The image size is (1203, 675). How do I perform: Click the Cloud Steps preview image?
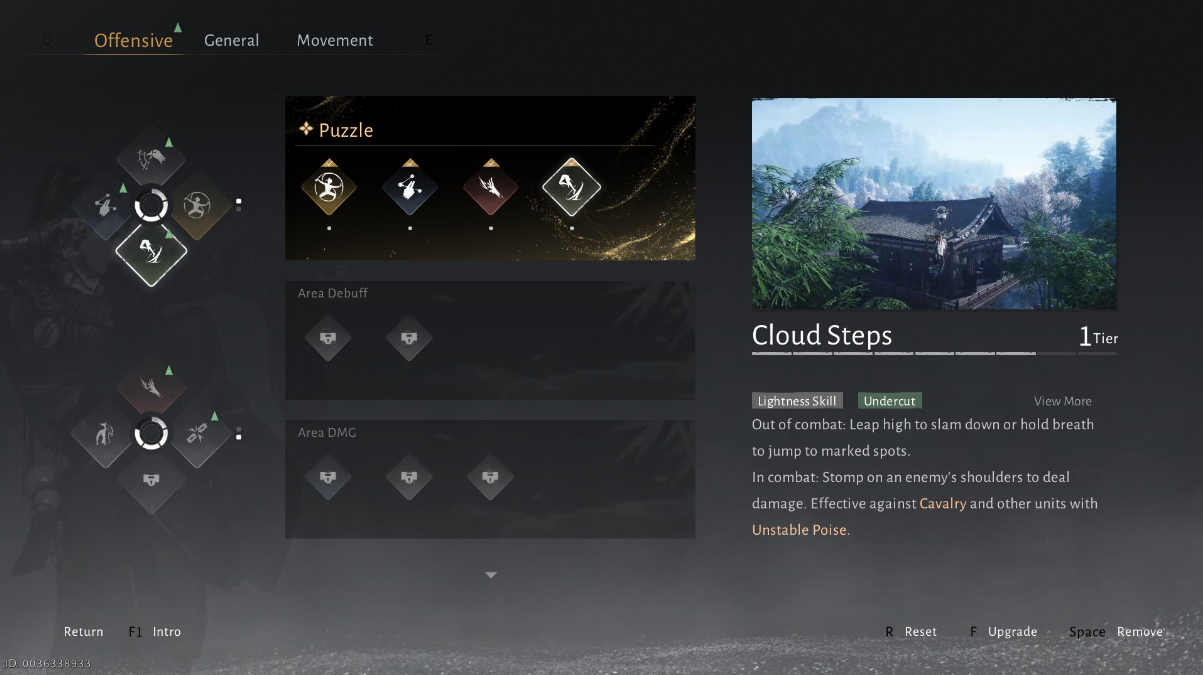(x=934, y=204)
